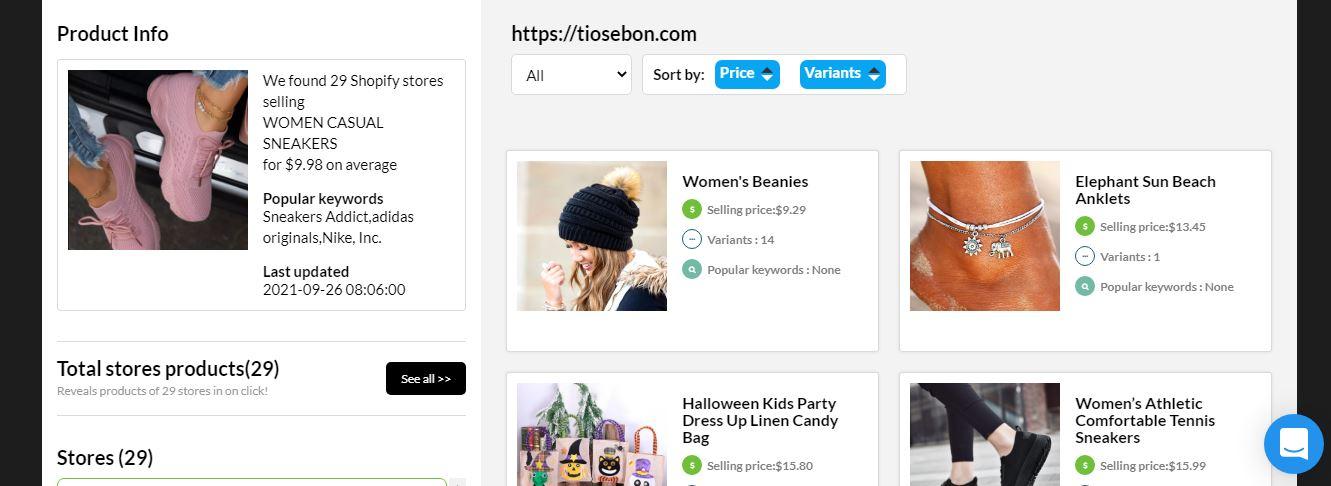The height and width of the screenshot is (486, 1331).
Task: Click the variants icon for Elephant Sun Beach Anklets
Action: (1085, 256)
